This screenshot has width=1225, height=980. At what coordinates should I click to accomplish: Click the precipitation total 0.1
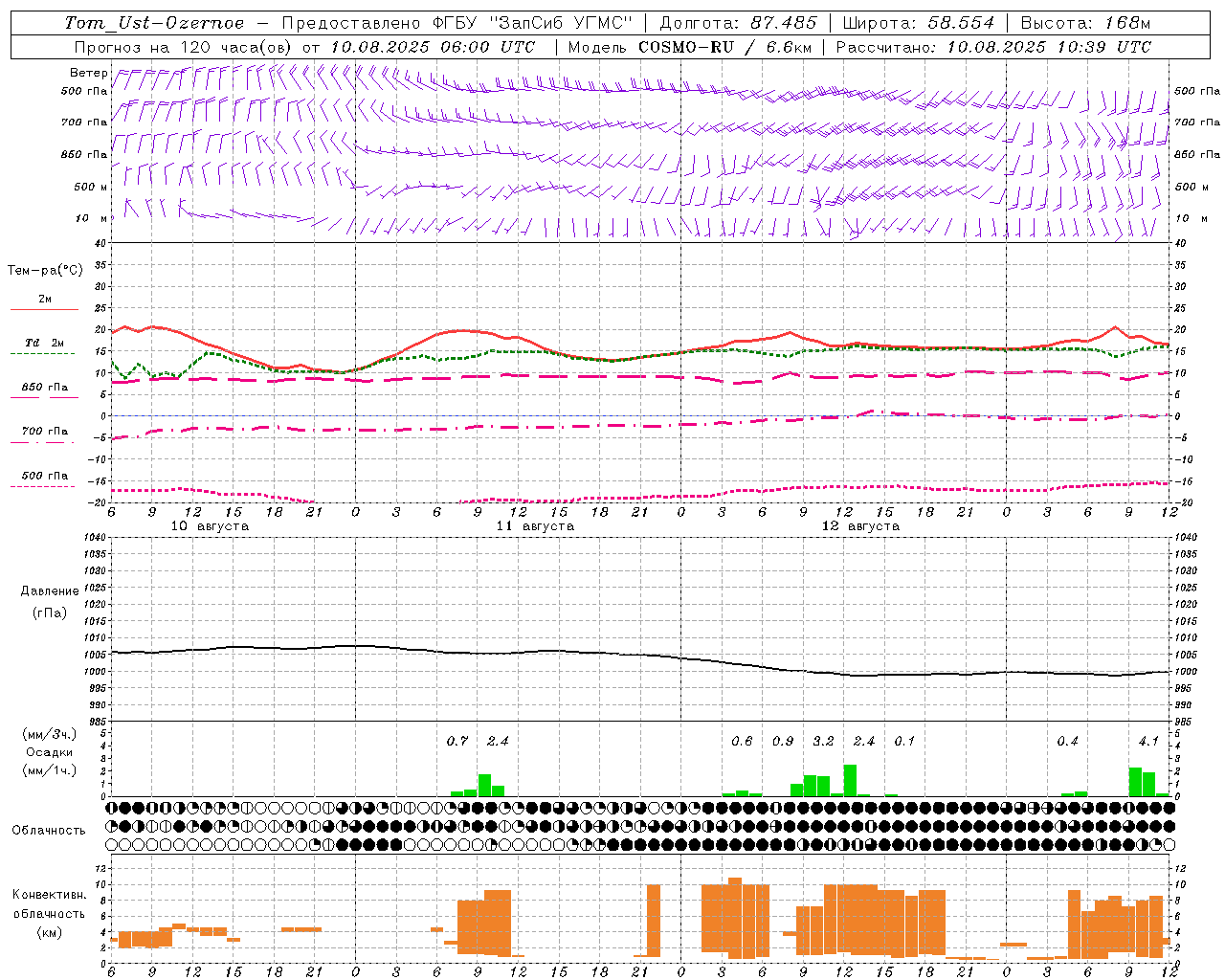904,742
